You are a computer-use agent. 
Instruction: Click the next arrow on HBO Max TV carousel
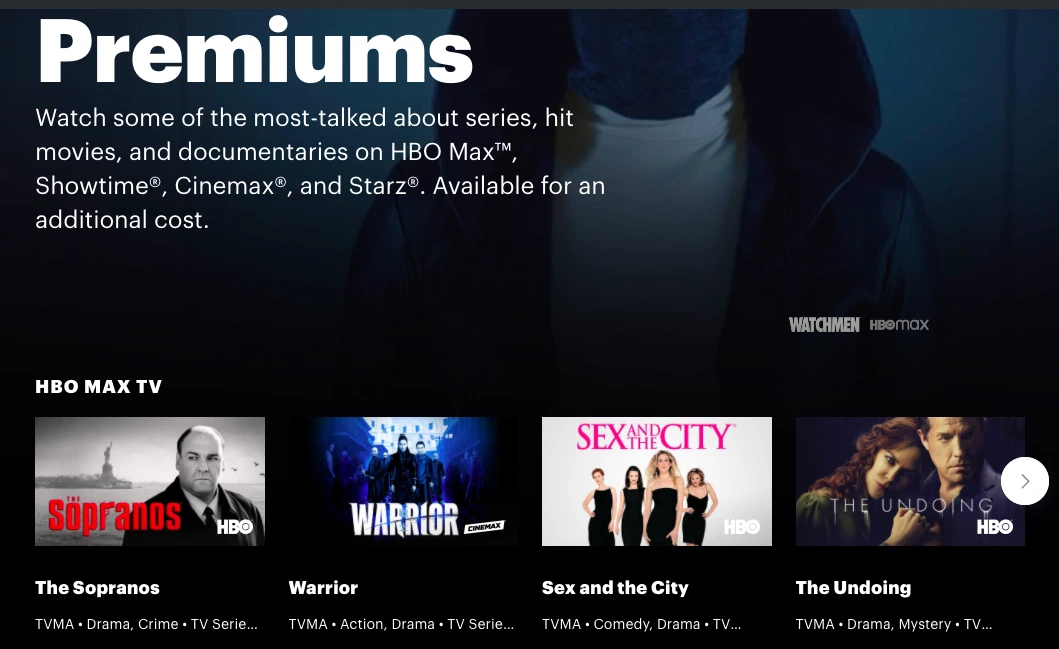pyautogui.click(x=1025, y=481)
